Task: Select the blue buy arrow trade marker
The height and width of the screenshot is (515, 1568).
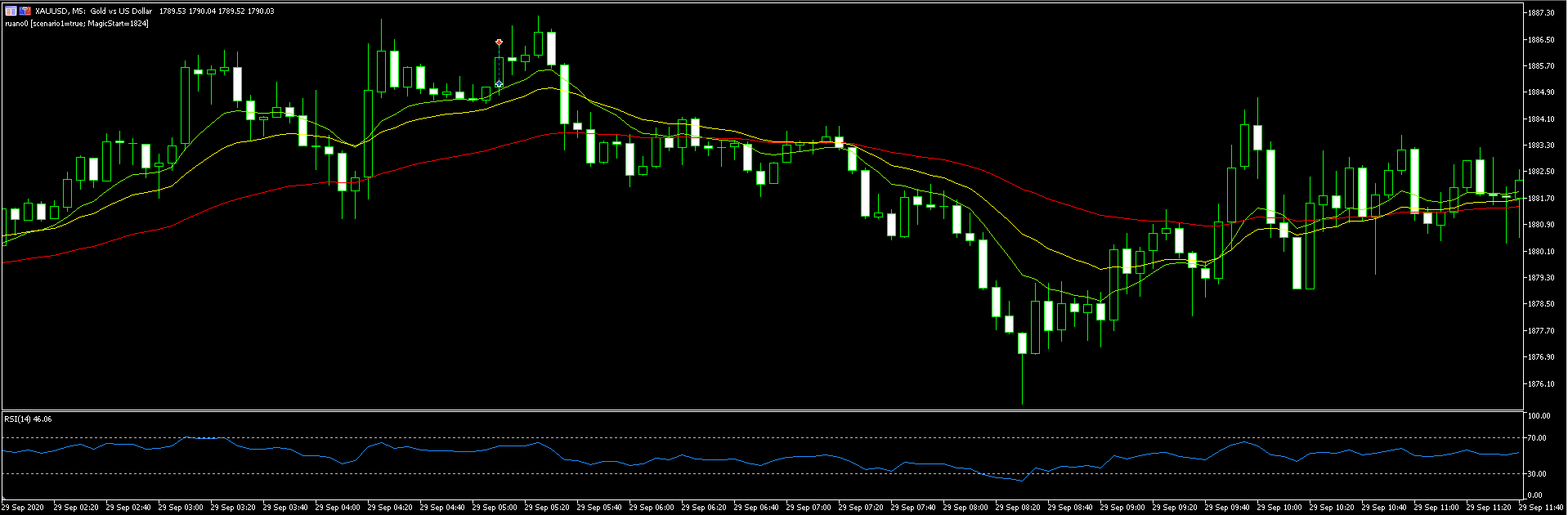Action: (499, 83)
